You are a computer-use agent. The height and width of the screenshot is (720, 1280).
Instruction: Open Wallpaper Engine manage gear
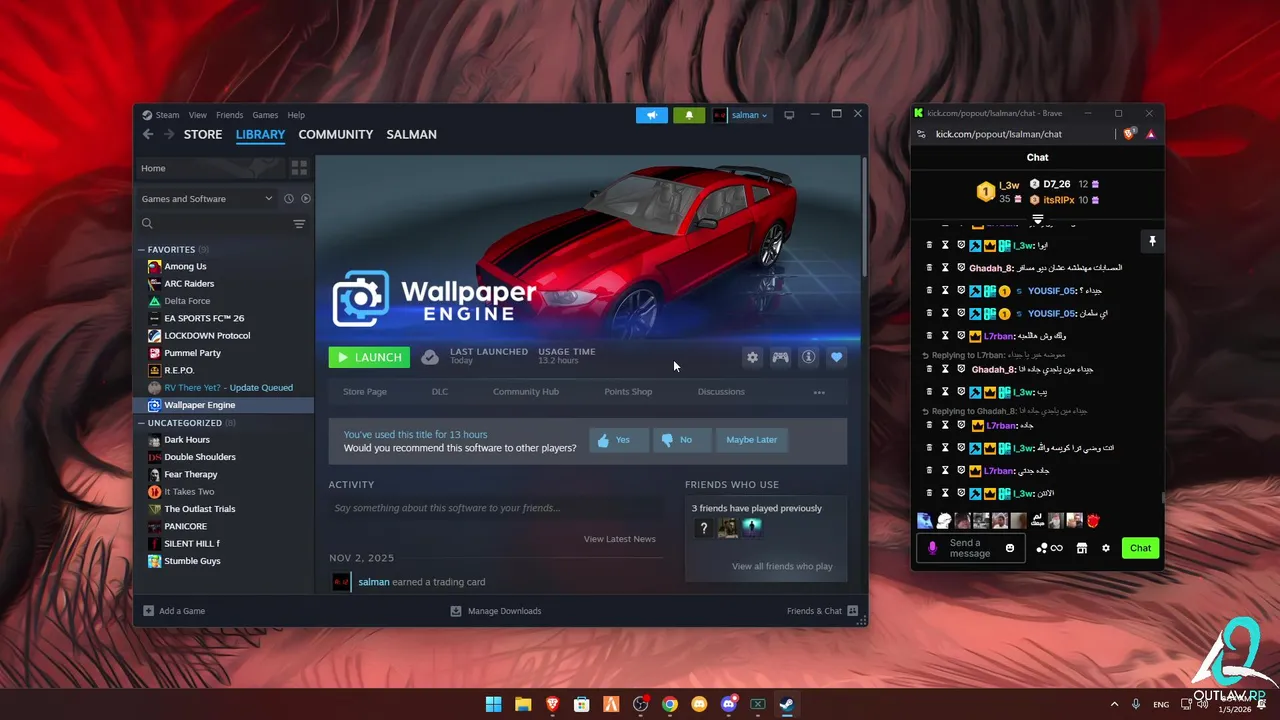coord(752,357)
